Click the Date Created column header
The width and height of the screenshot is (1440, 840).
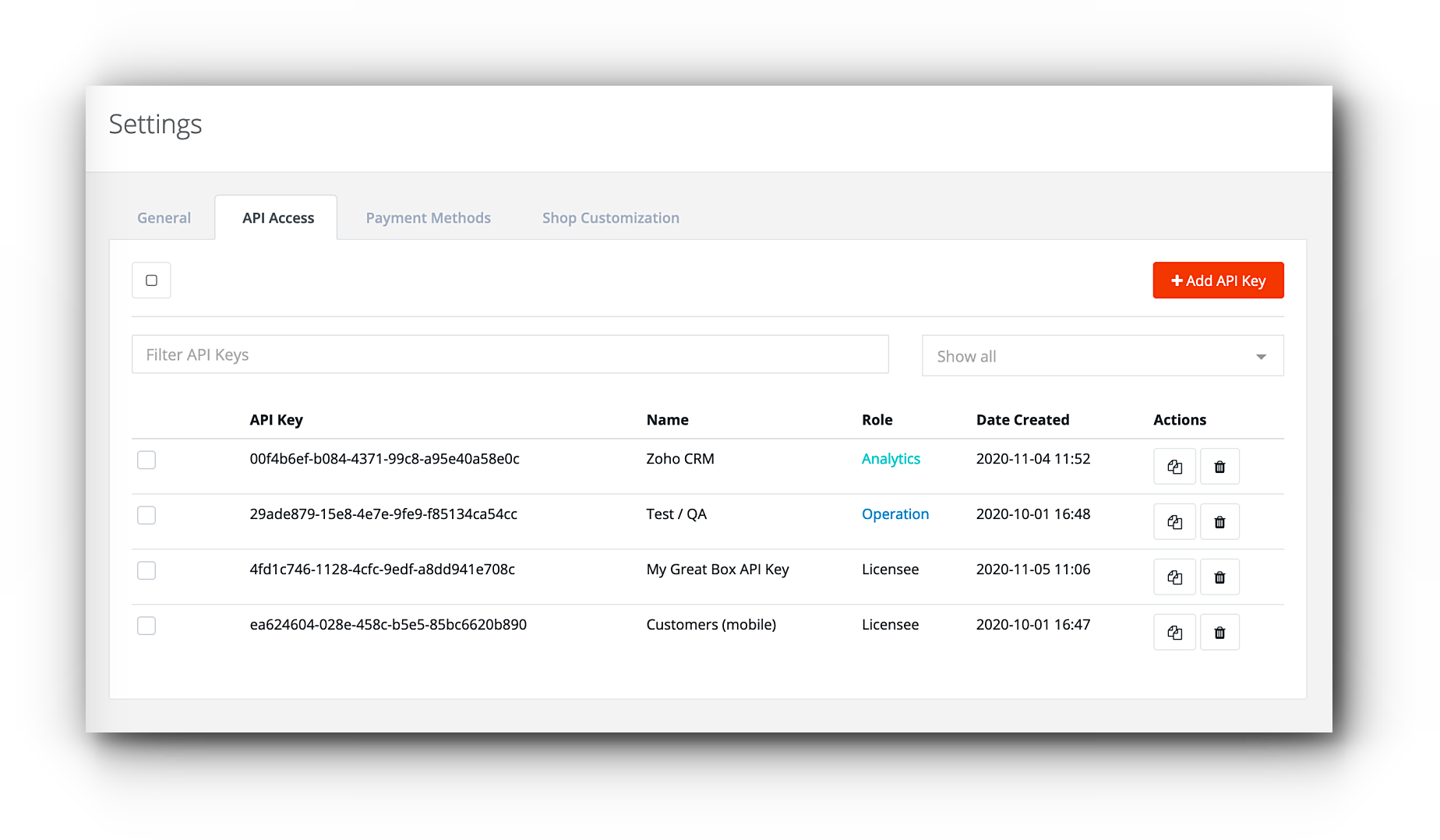(1022, 420)
